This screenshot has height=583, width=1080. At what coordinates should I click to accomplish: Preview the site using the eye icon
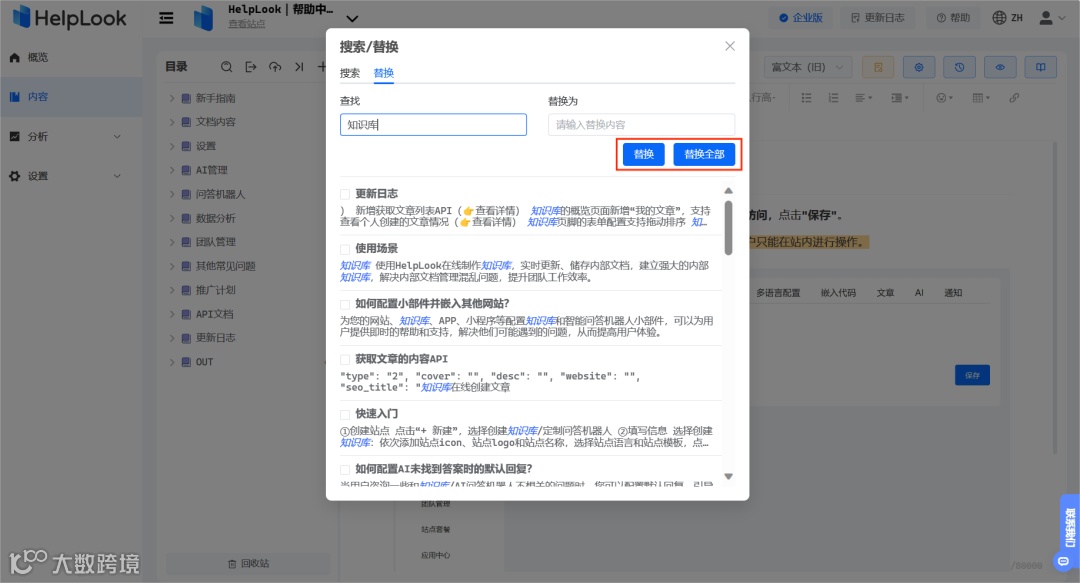(x=1000, y=66)
